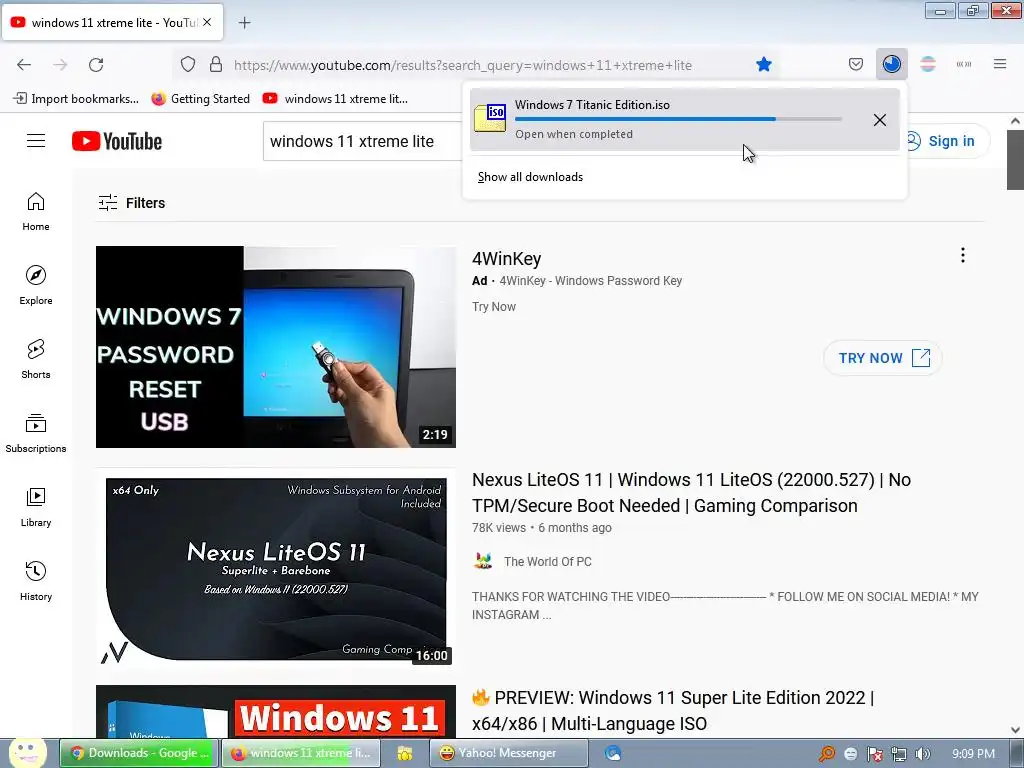
Task: Toggle the bookmark star for this page
Action: [x=763, y=65]
